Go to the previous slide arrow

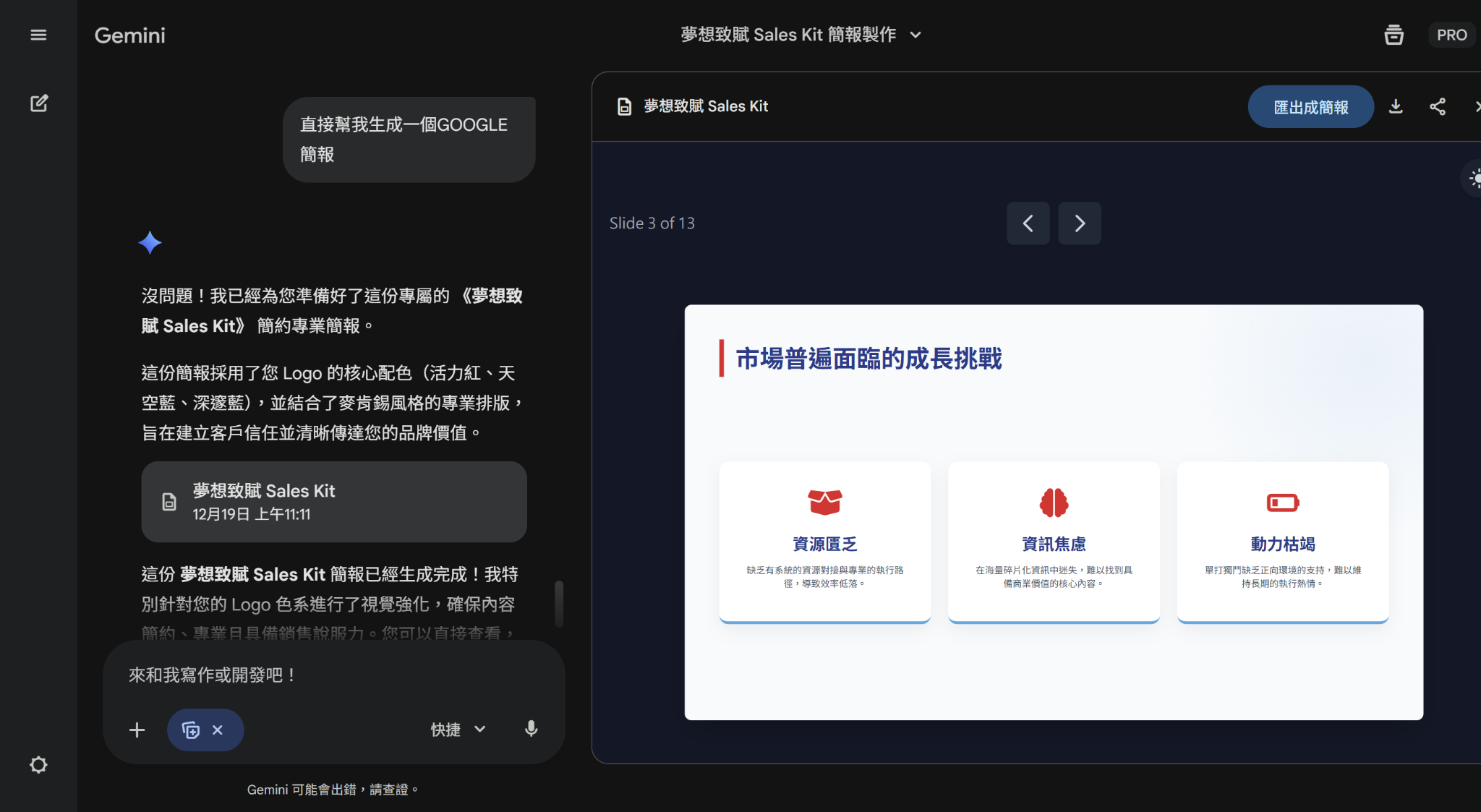tap(1028, 223)
